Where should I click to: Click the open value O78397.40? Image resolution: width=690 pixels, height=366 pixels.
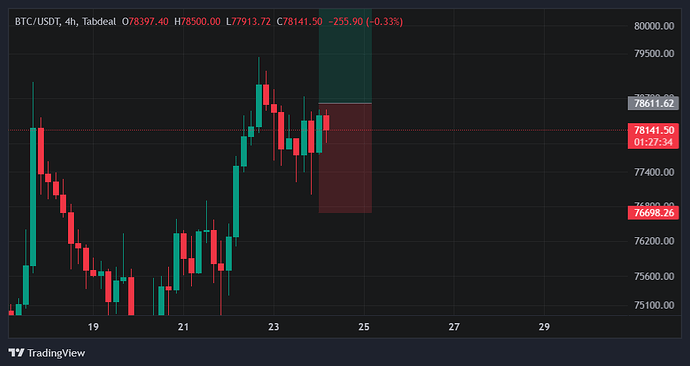[x=145, y=22]
